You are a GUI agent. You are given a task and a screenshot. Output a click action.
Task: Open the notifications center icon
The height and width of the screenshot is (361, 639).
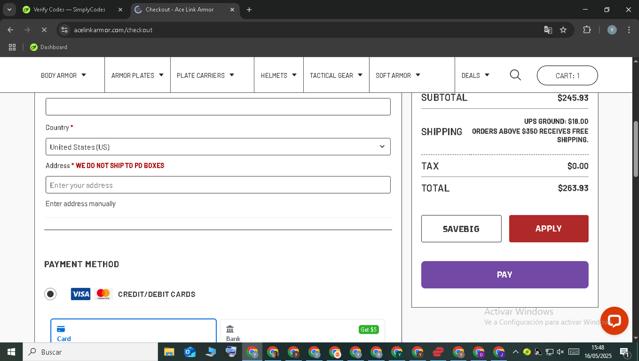pos(625,352)
